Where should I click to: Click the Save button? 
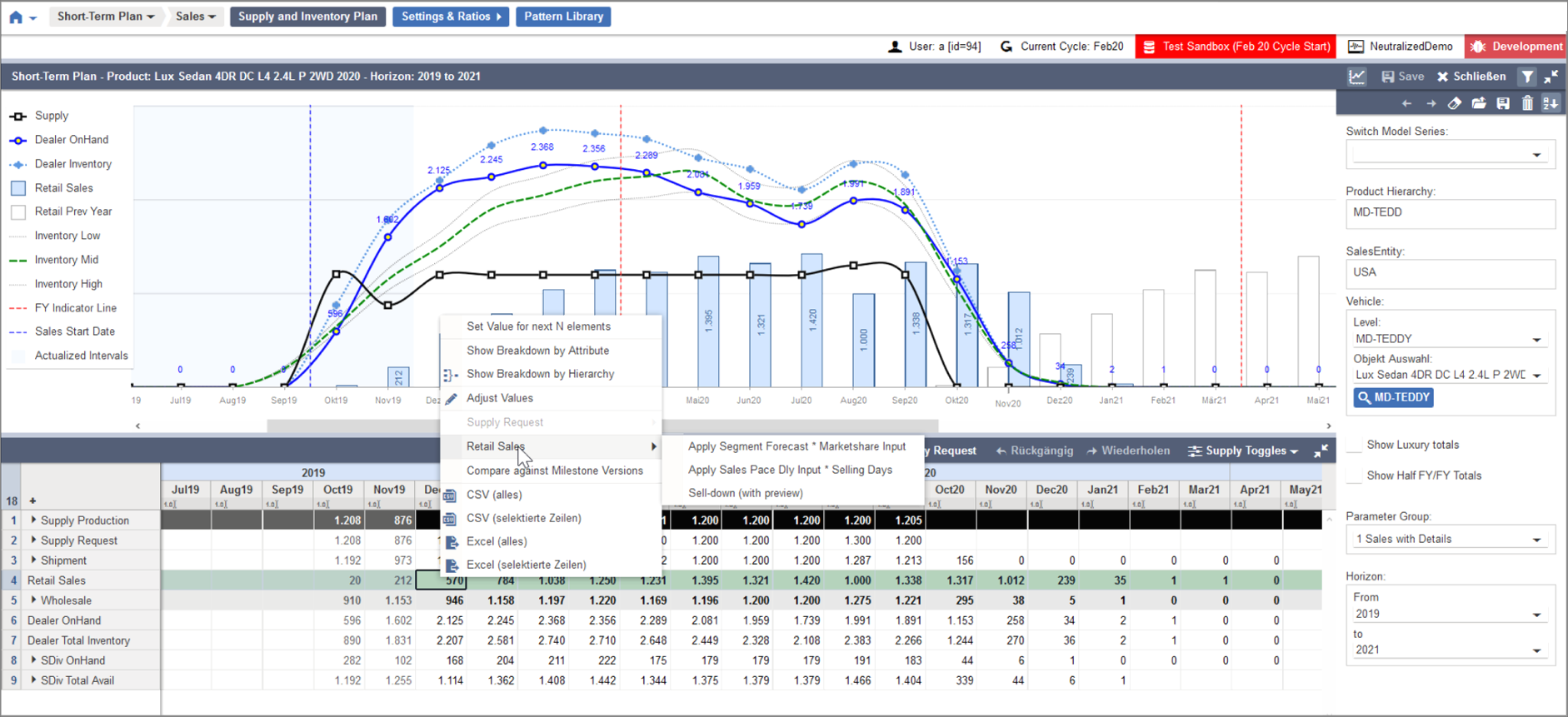(1403, 77)
